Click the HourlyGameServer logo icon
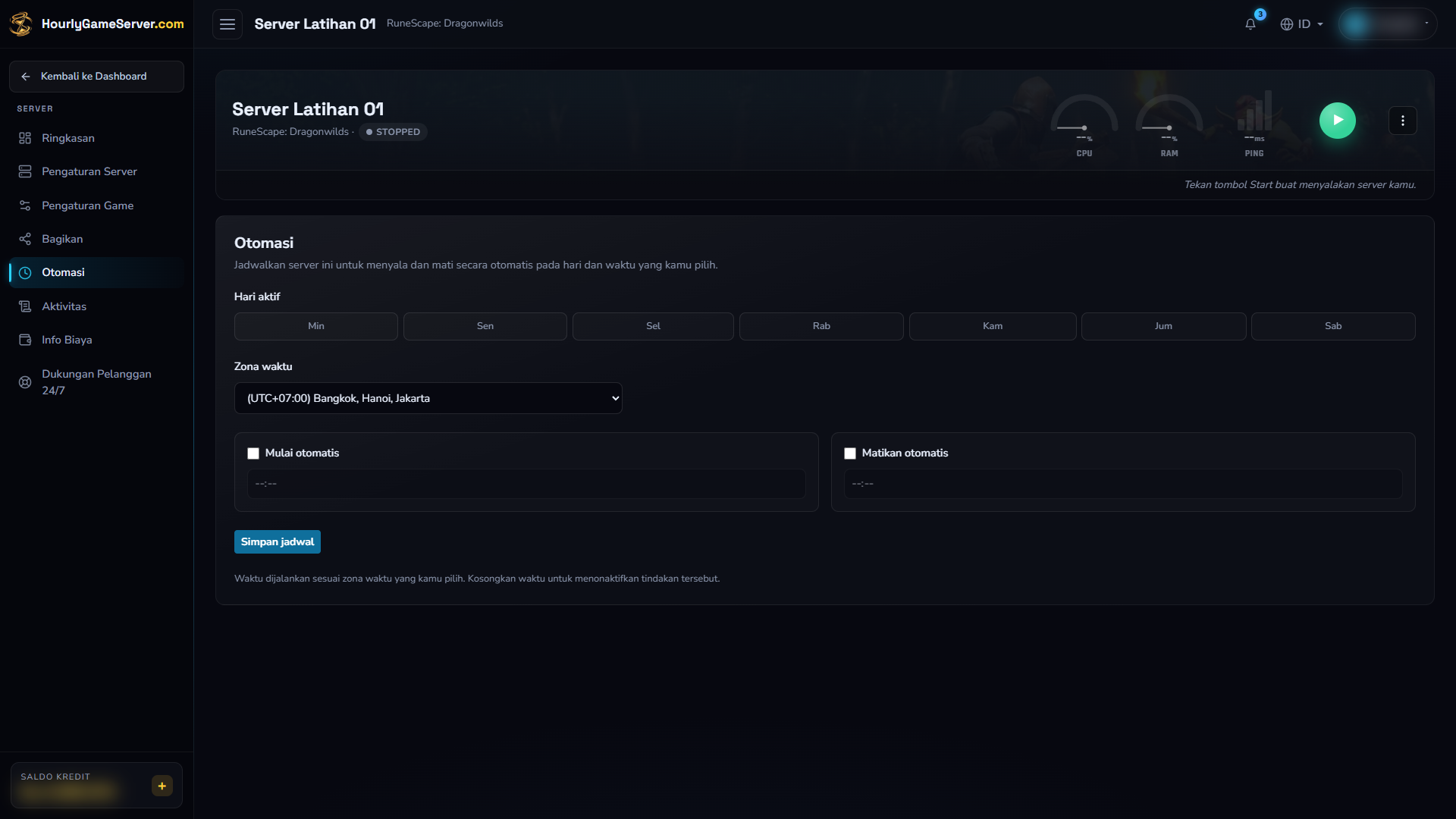 (x=20, y=24)
